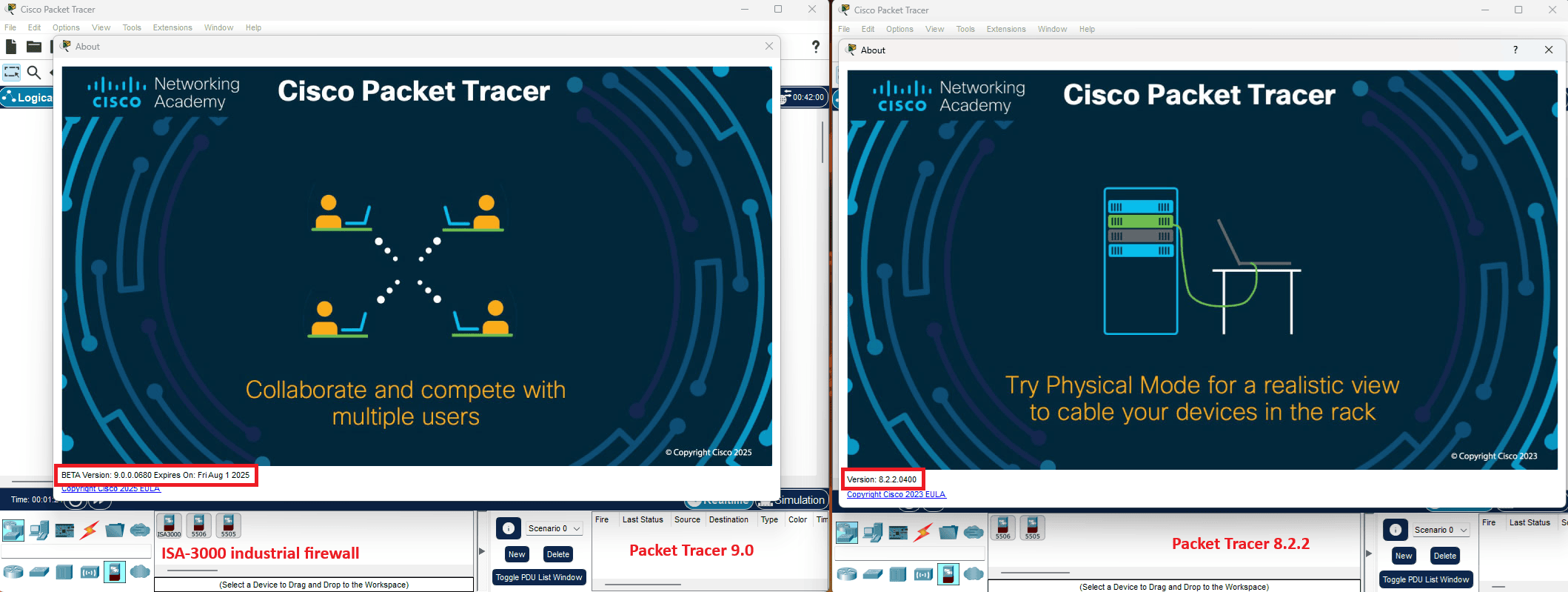This screenshot has height=592, width=1568.
Task: Choose WAN Emulation cloud in left window
Action: 140,571
